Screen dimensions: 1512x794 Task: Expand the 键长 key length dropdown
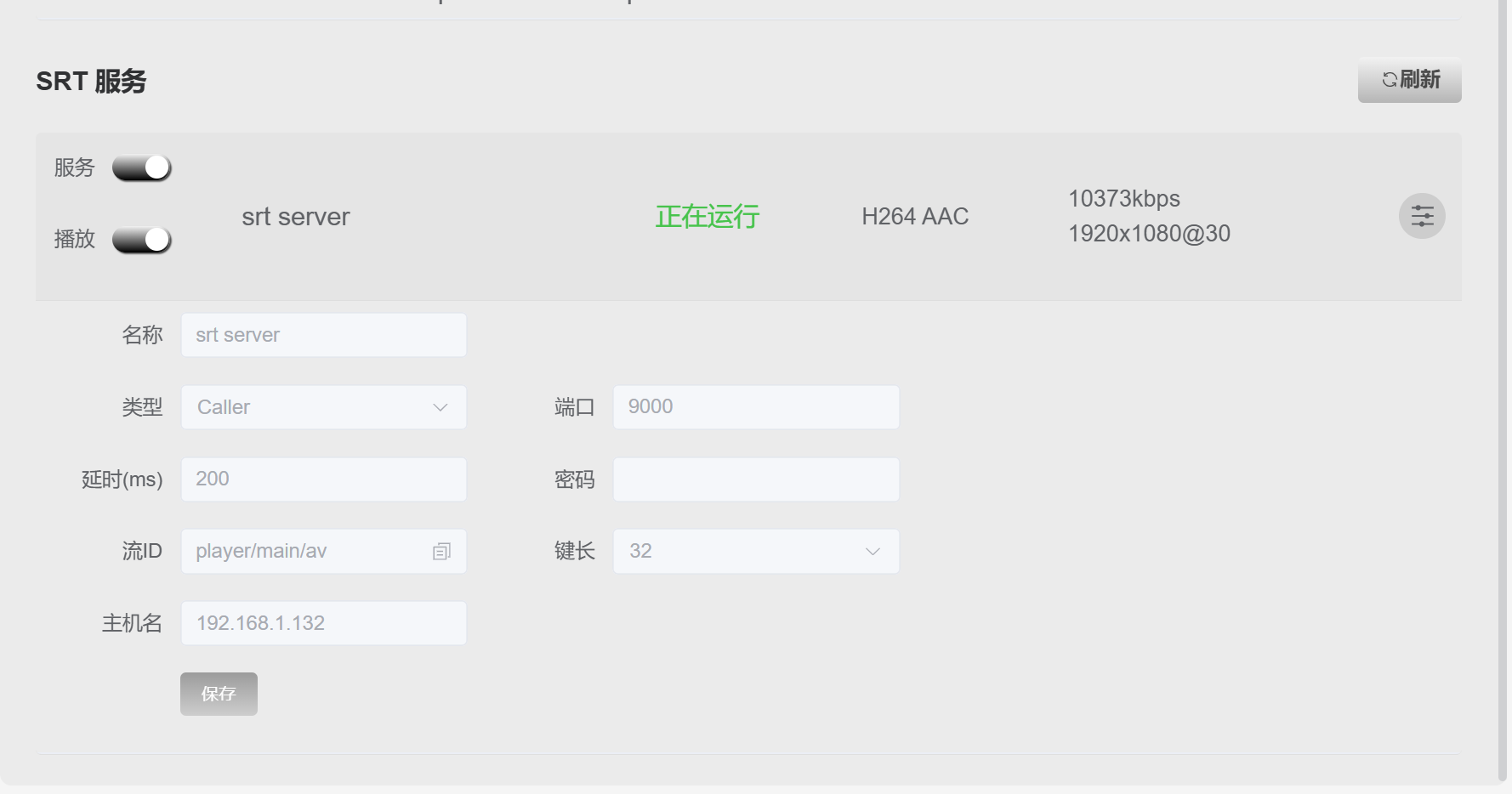755,551
